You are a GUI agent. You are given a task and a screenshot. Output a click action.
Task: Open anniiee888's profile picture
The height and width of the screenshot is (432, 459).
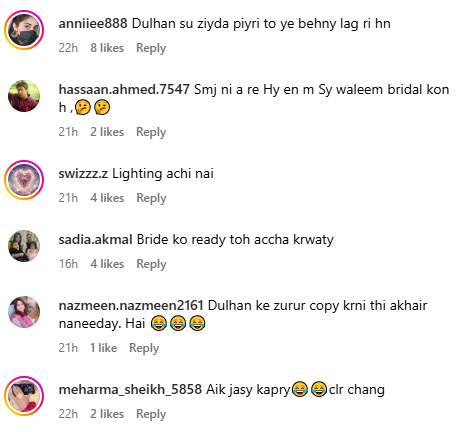coord(24,30)
